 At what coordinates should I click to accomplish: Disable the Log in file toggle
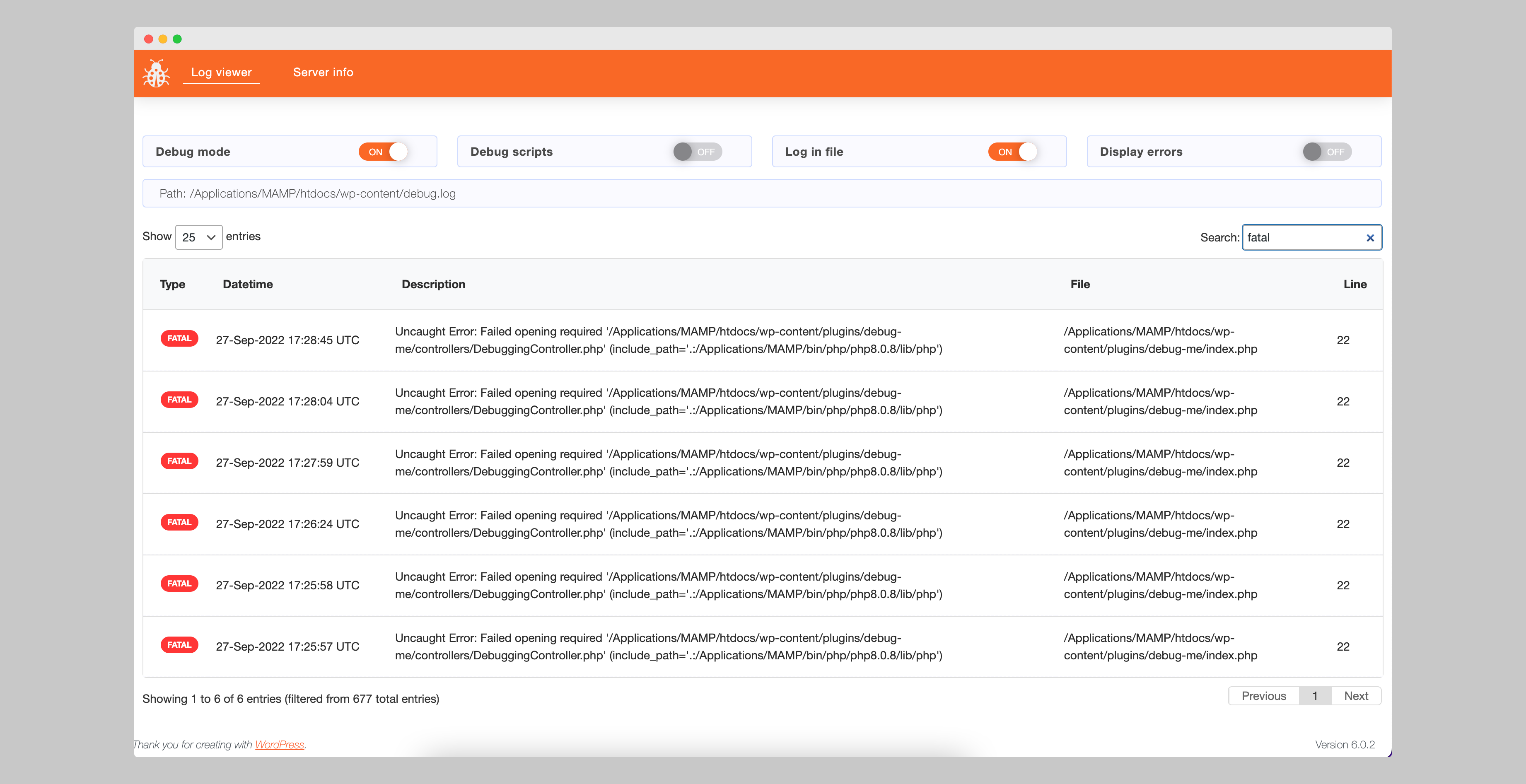coord(1012,152)
